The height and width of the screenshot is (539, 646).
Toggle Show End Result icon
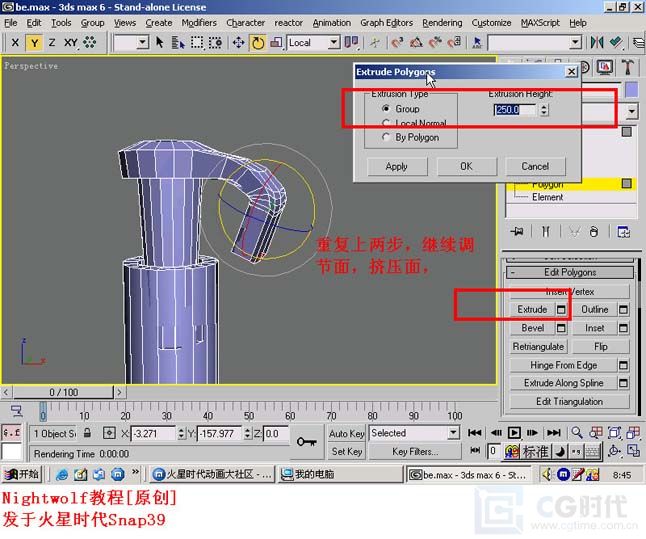tap(545, 232)
